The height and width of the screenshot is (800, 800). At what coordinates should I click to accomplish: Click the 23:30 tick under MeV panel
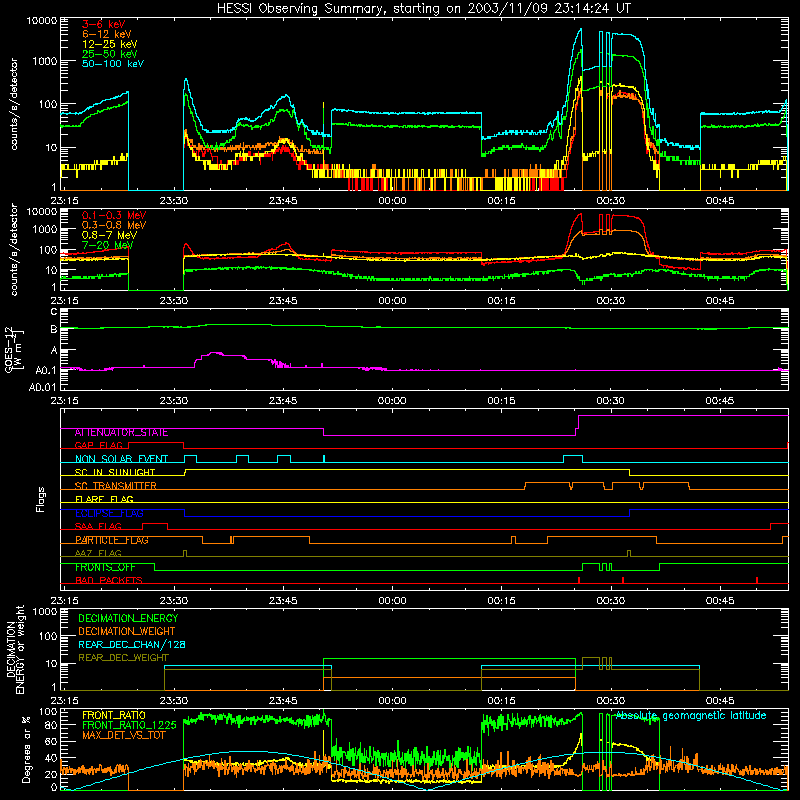pos(174,301)
